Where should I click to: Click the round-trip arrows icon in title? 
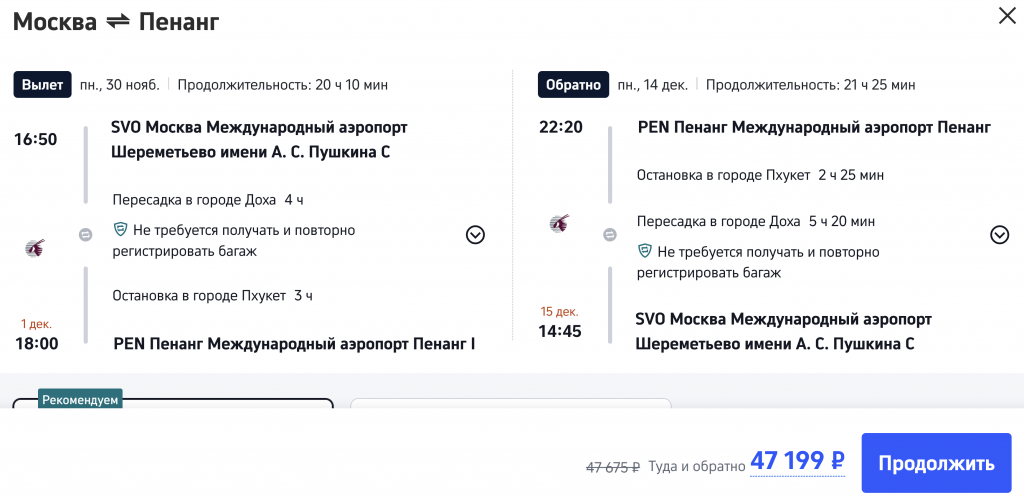coord(117,21)
